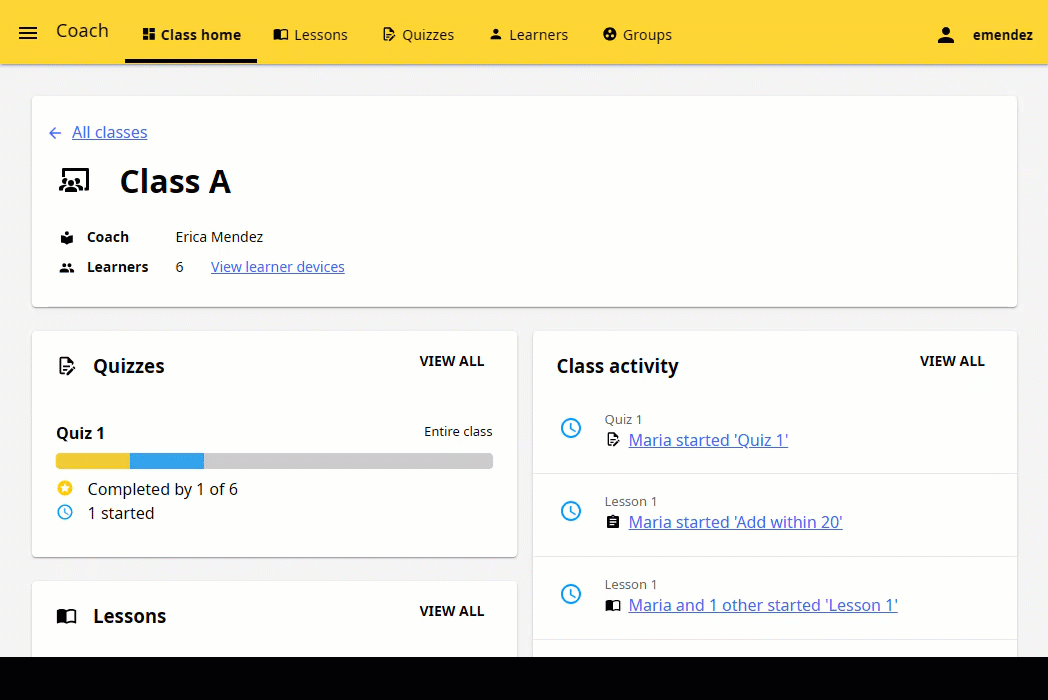Click the group icon in the Groups tab

pos(610,34)
